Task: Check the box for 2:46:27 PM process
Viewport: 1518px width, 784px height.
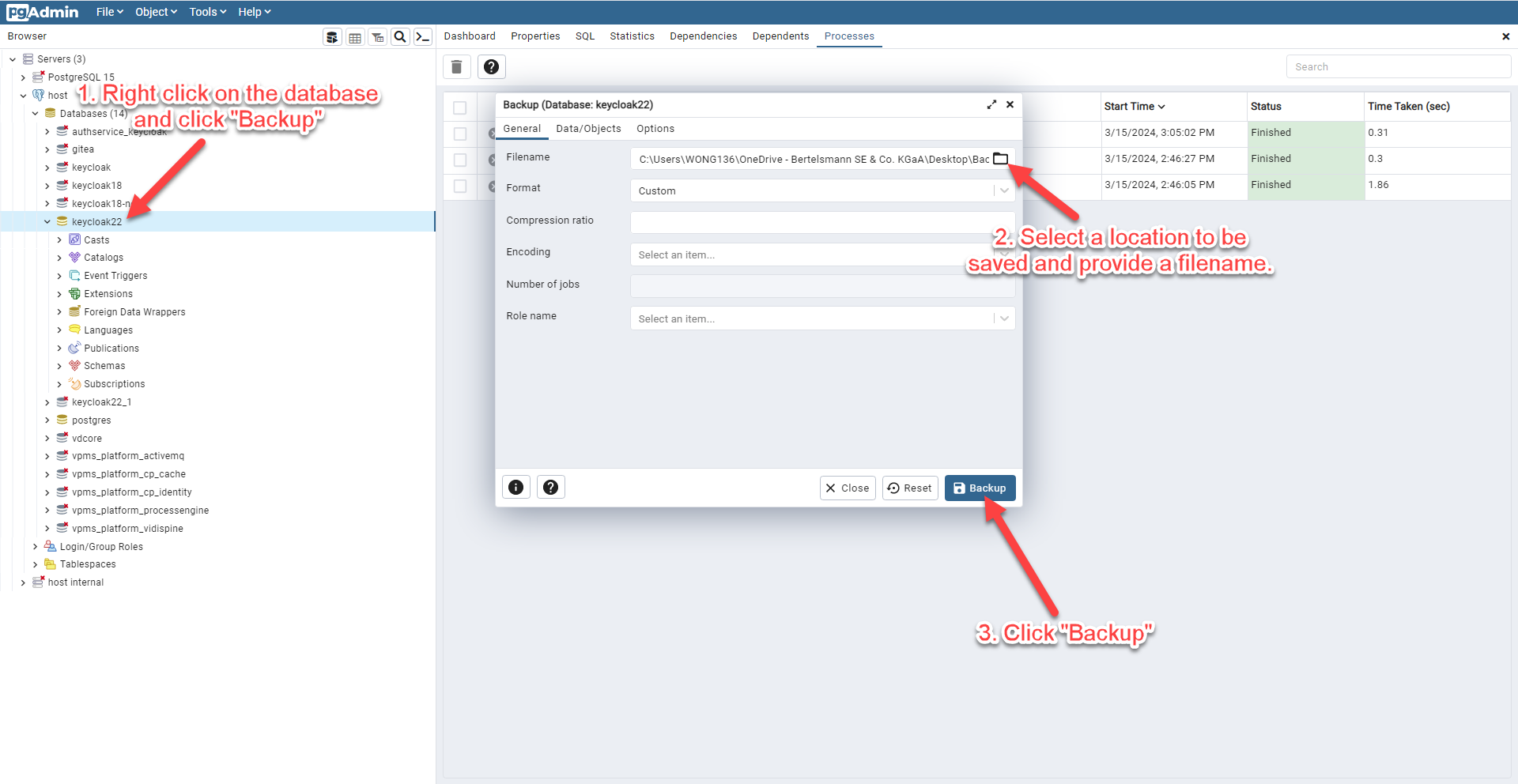Action: coord(460,160)
